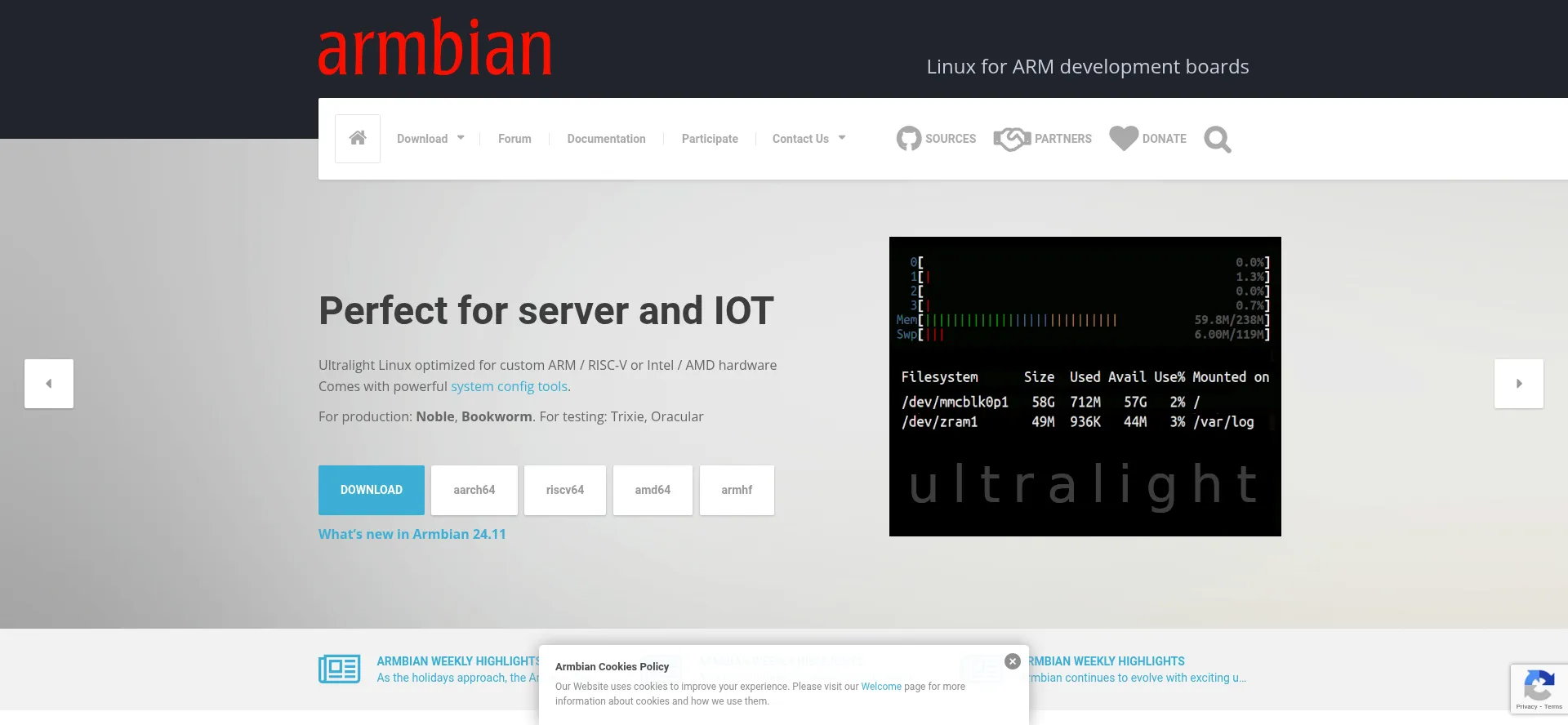Open 'As the holidays approach' article

click(457, 678)
